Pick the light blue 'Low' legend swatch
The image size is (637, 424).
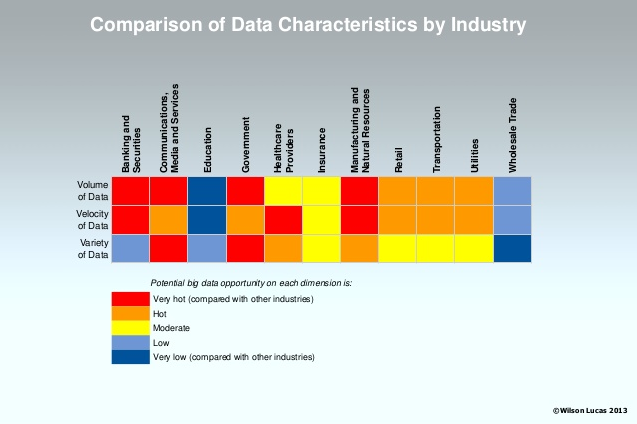[130, 342]
